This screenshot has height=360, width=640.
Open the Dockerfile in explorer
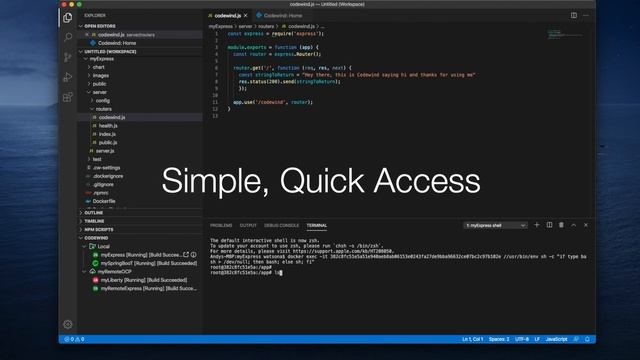point(104,201)
